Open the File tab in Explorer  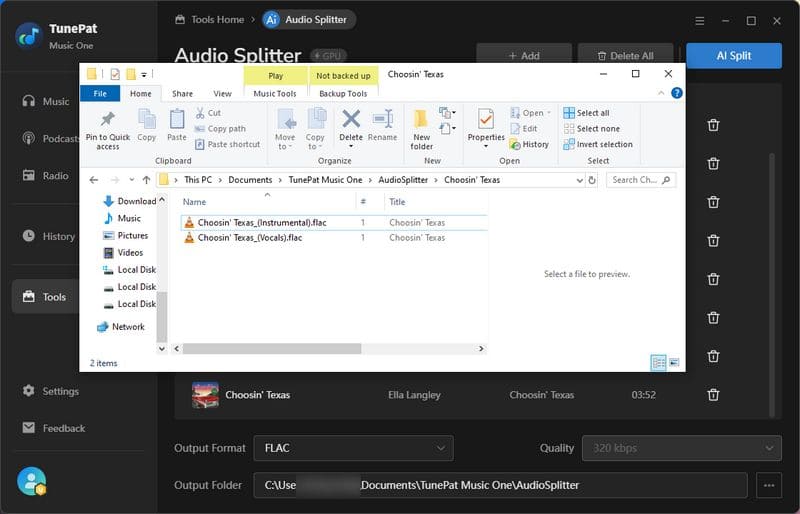pos(100,93)
